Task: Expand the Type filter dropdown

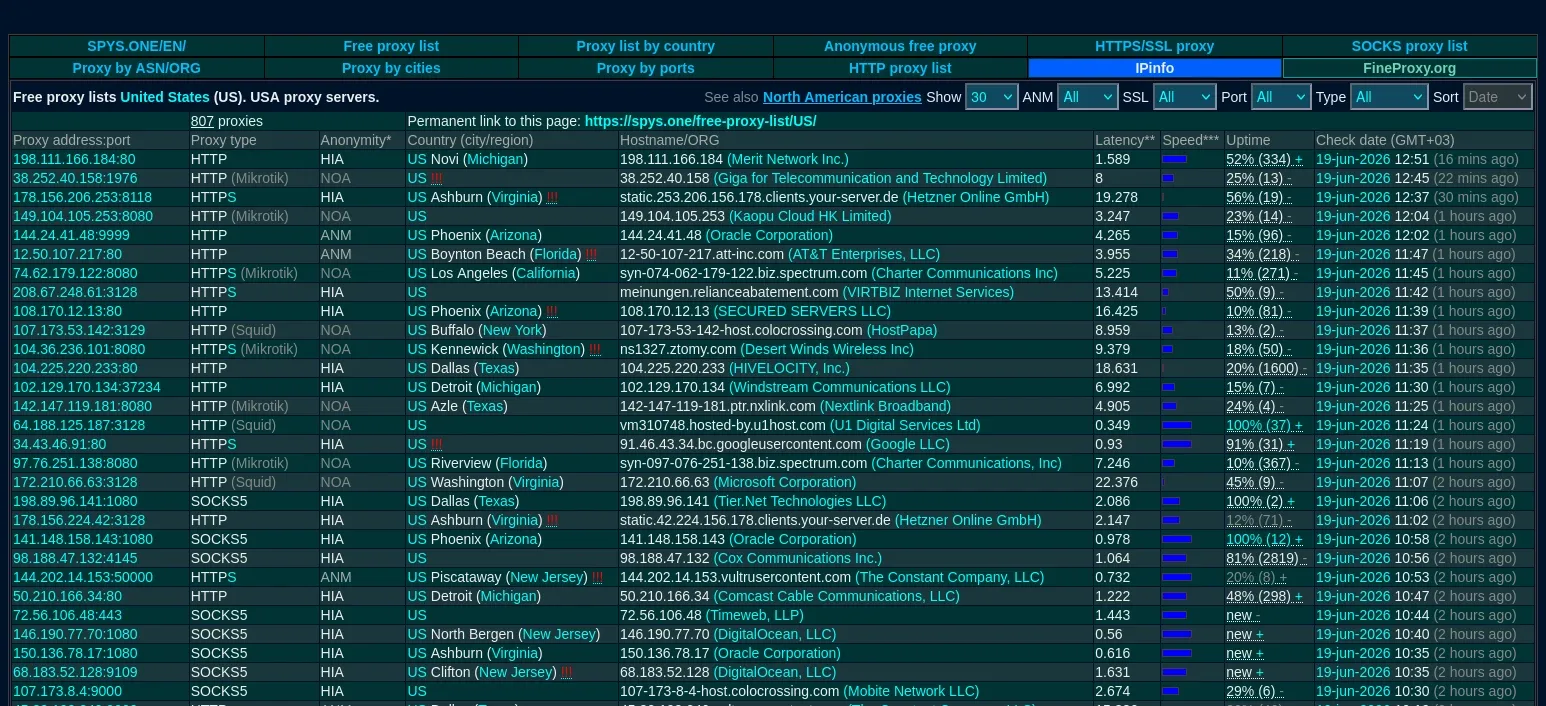Action: 1388,97
